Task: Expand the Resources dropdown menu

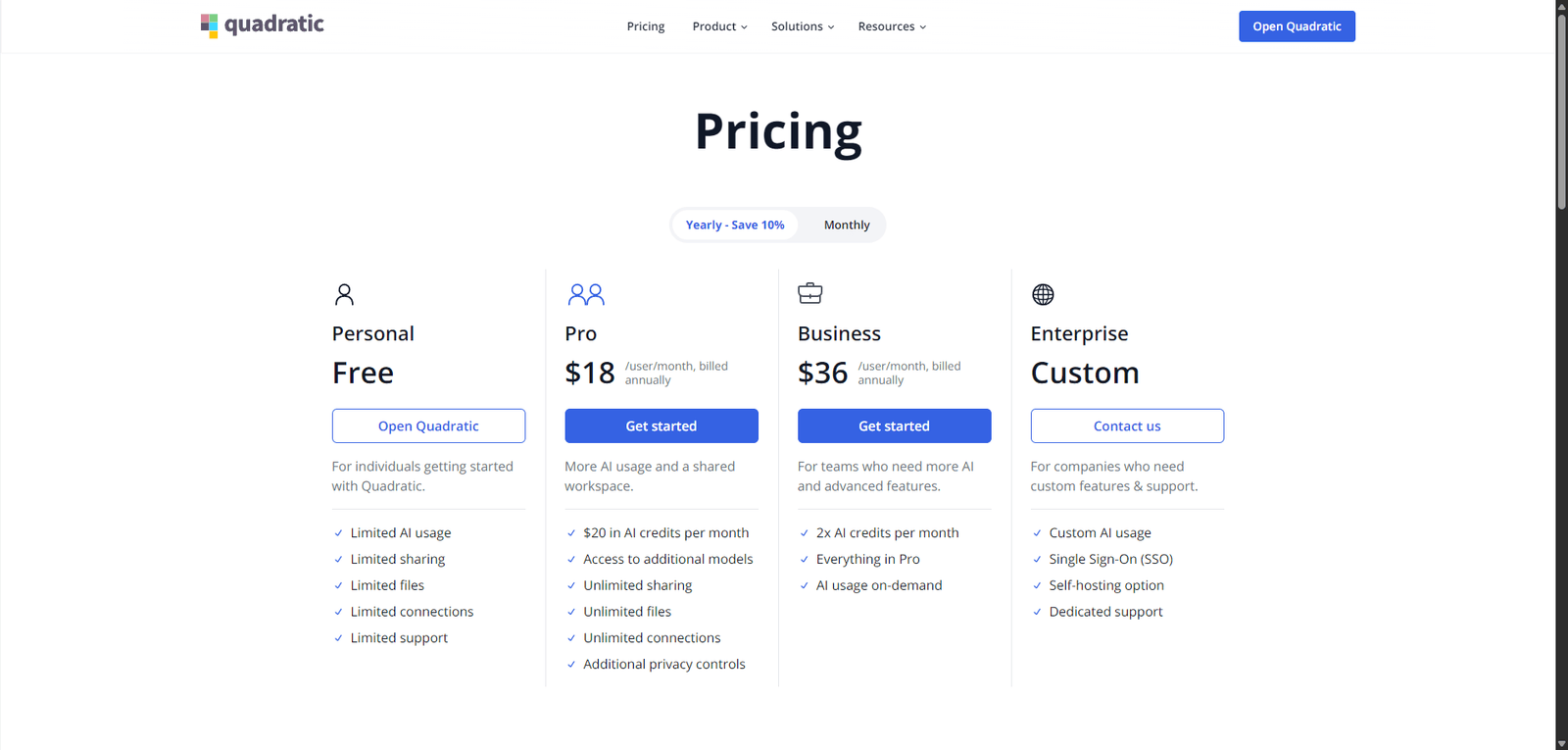Action: point(892,26)
